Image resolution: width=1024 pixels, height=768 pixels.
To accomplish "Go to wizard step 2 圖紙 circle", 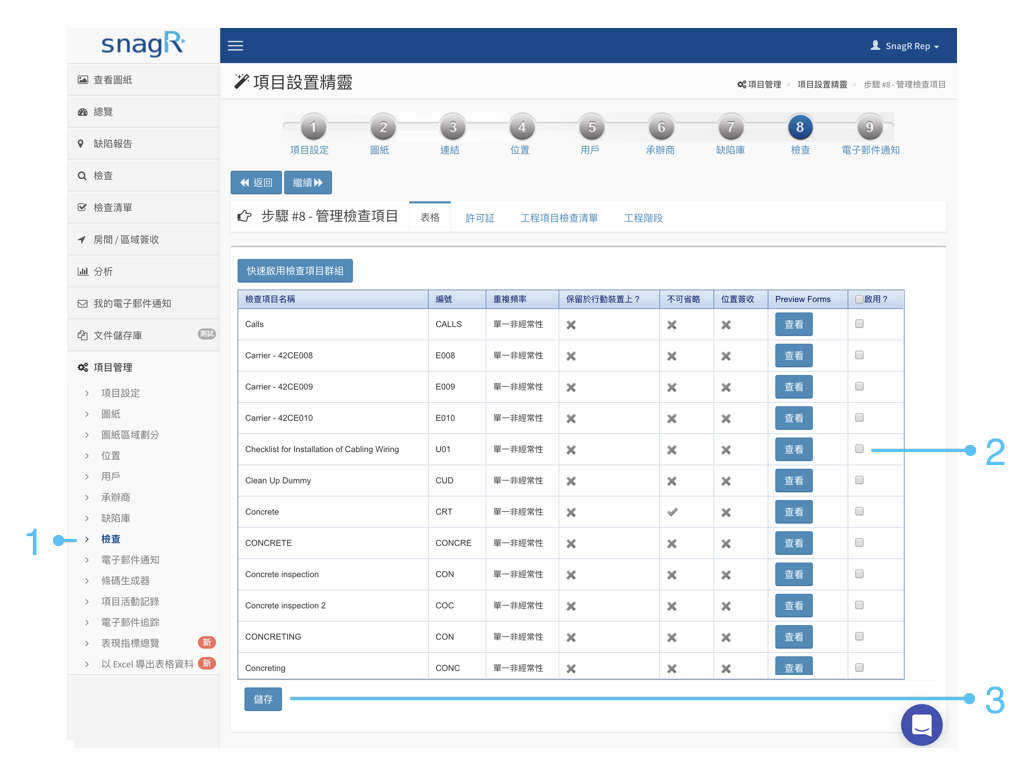I will click(x=383, y=127).
